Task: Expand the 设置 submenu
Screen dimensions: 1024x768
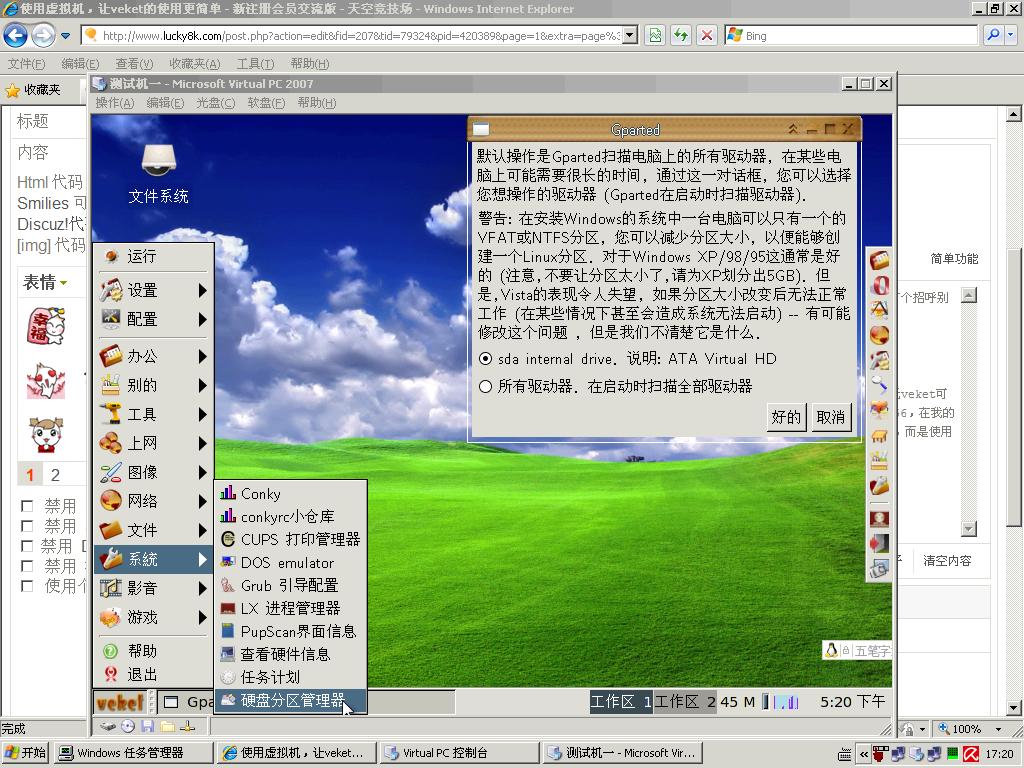Action: point(153,290)
